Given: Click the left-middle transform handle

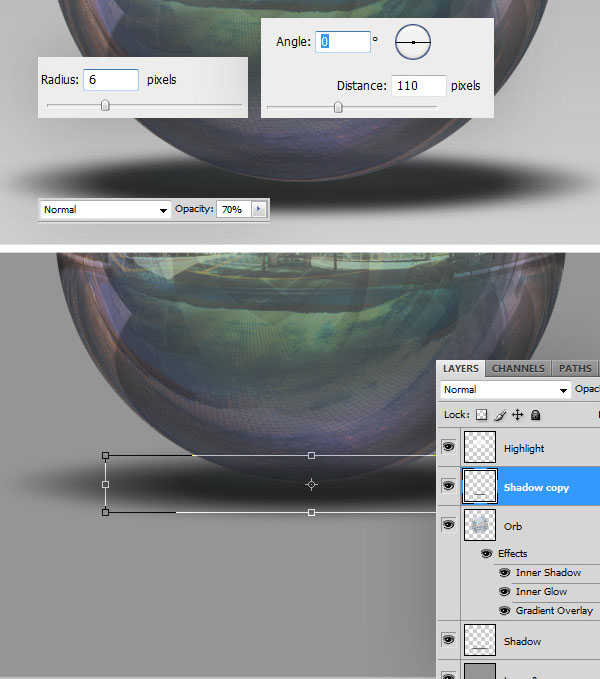Looking at the screenshot, I should click(105, 484).
